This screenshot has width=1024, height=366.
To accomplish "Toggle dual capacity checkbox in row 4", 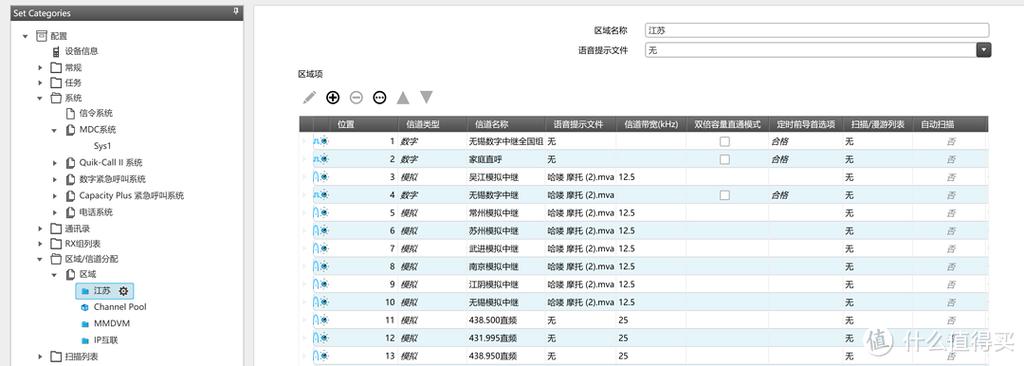I will [725, 195].
